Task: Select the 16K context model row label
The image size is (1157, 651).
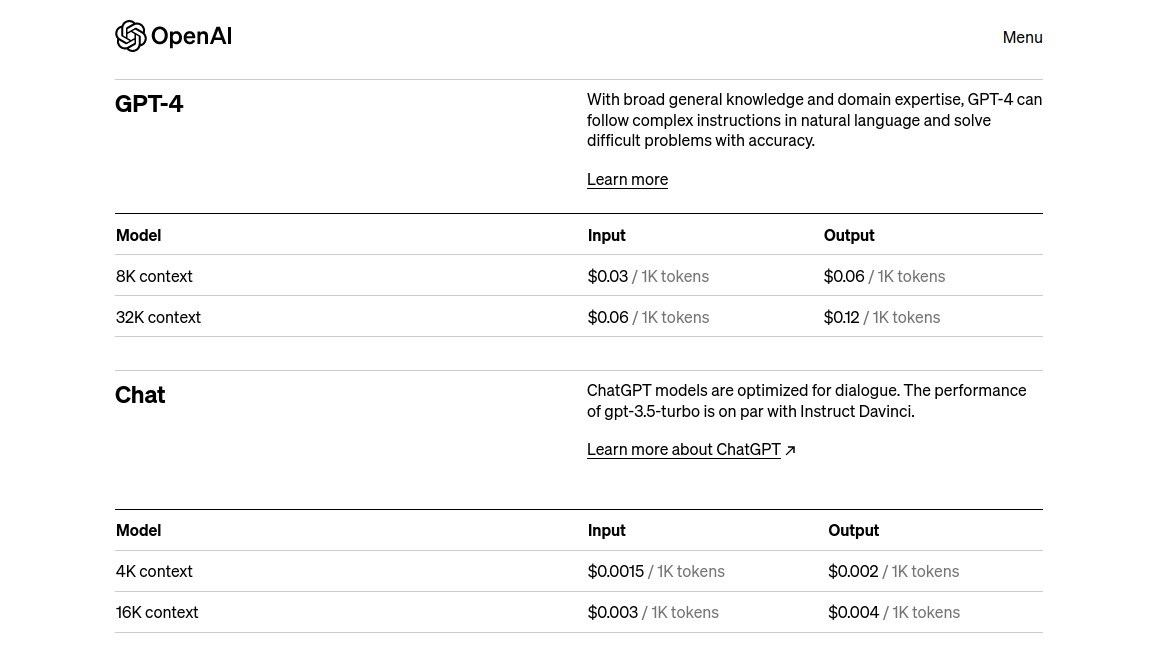Action: pyautogui.click(x=157, y=612)
